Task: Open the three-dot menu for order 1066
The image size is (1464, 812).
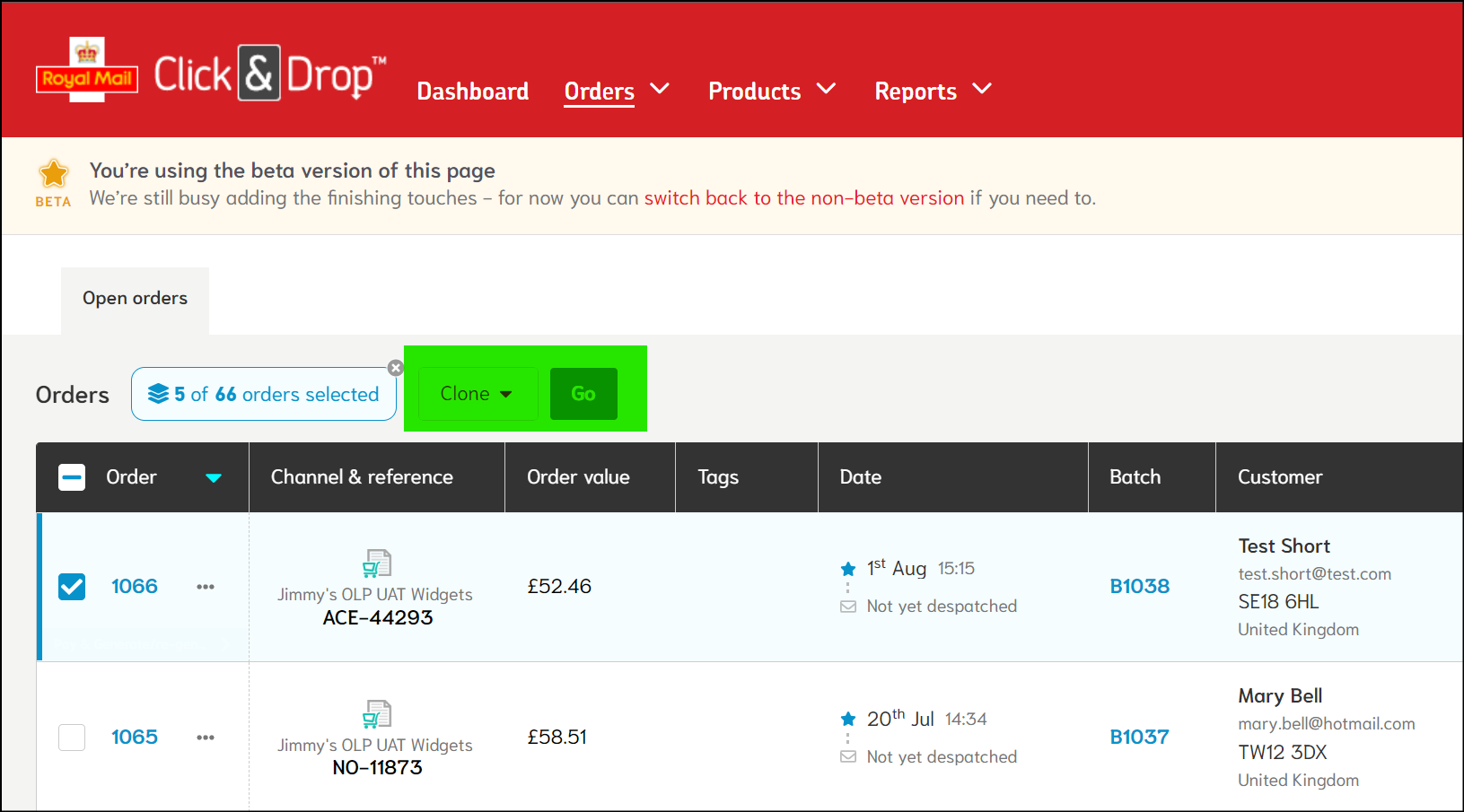Action: point(206,587)
